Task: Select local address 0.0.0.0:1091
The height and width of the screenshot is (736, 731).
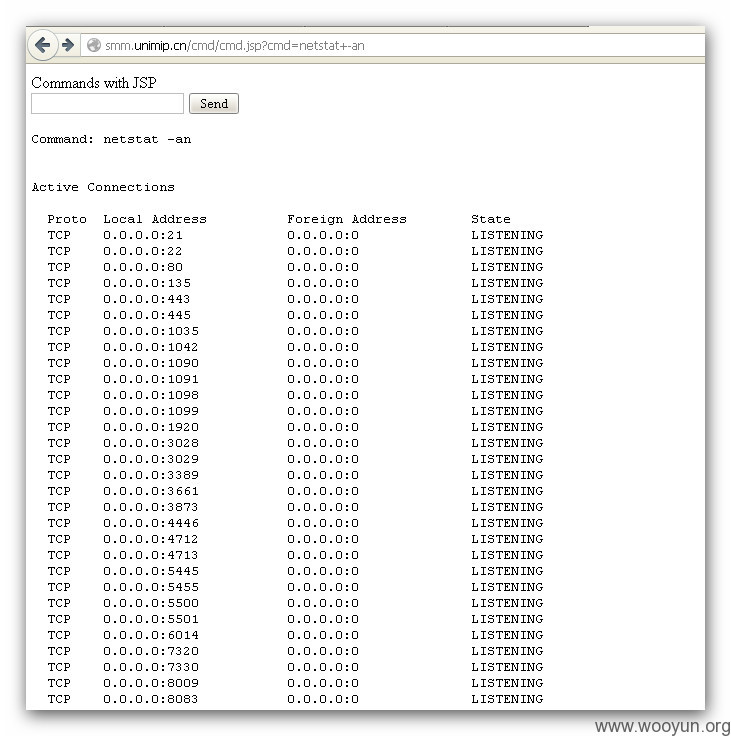Action: click(151, 379)
